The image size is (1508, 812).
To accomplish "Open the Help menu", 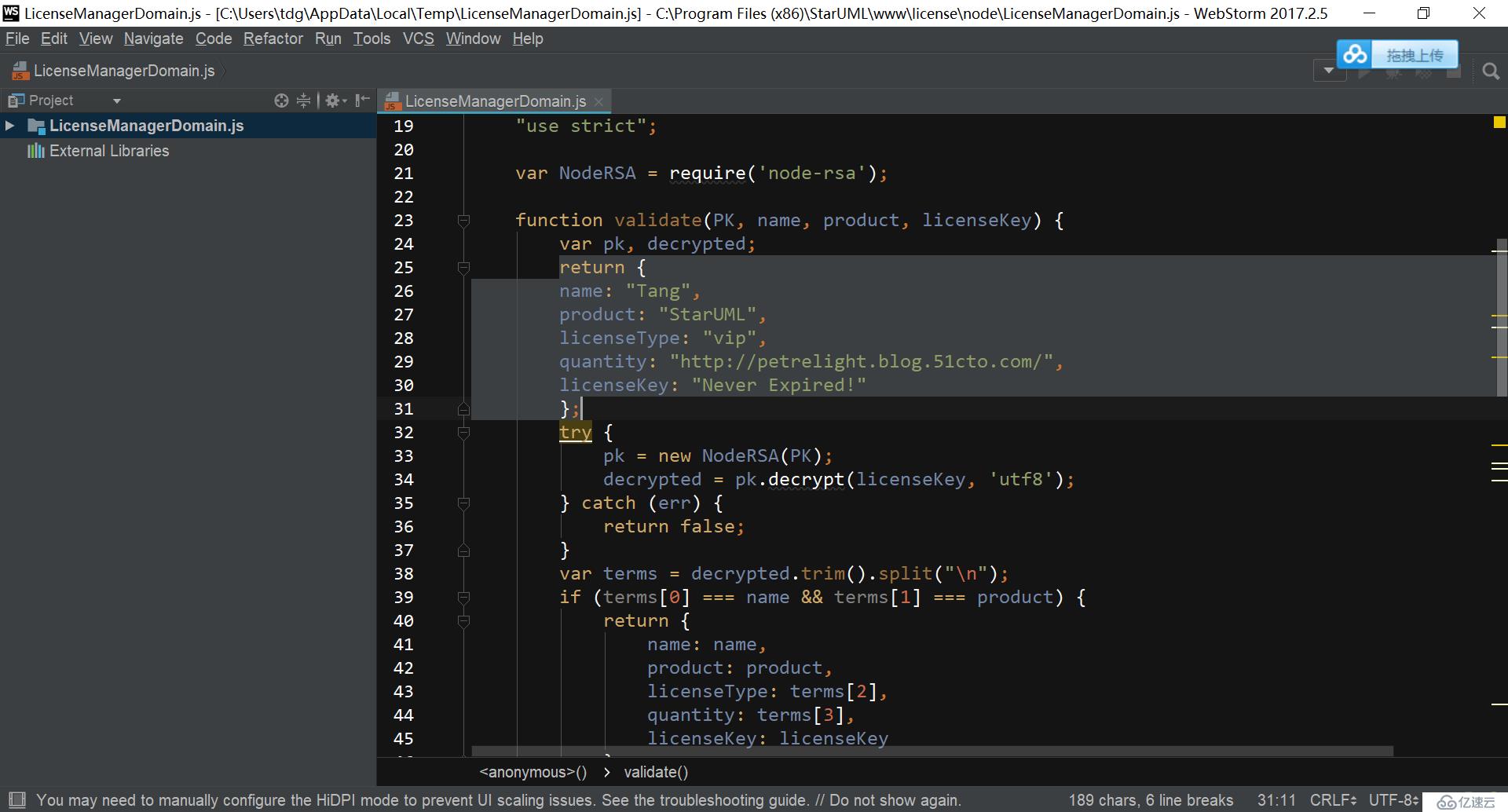I will coord(528,38).
